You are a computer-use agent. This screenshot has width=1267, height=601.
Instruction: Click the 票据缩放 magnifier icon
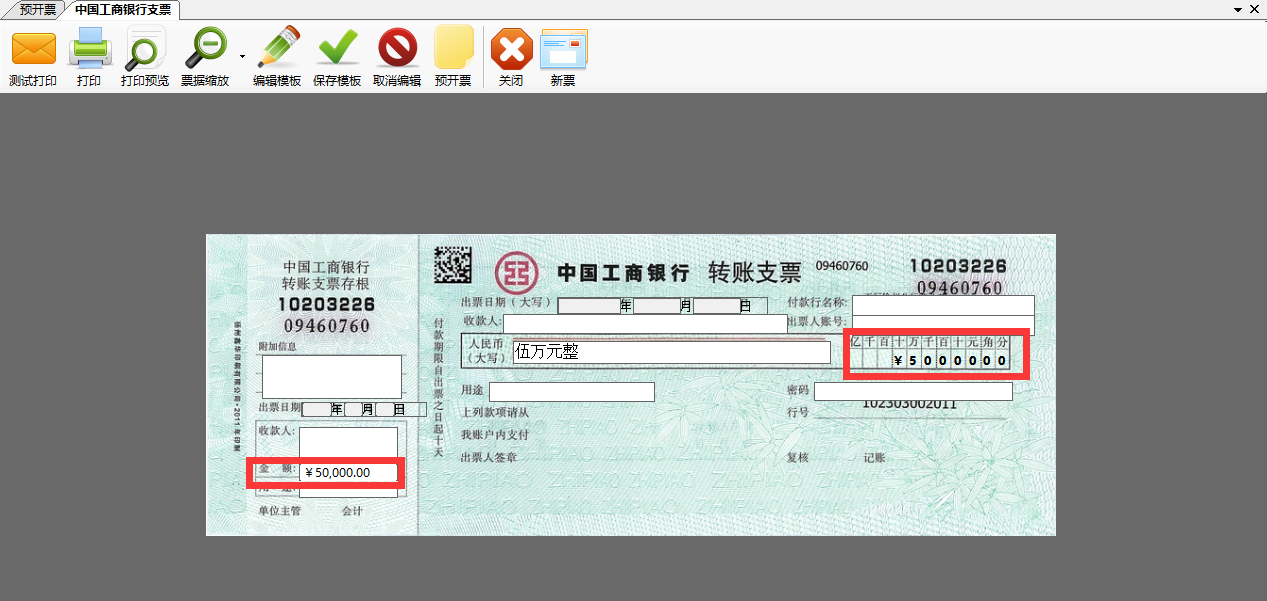click(208, 48)
